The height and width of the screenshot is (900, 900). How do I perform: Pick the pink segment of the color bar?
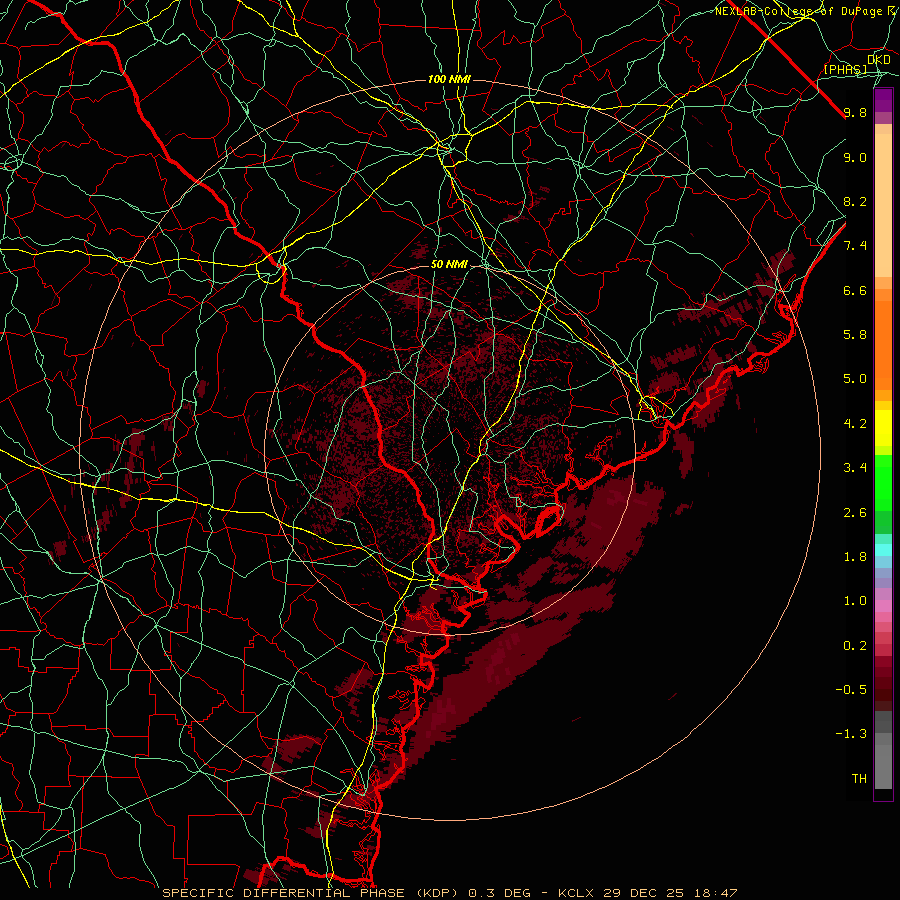(x=883, y=606)
